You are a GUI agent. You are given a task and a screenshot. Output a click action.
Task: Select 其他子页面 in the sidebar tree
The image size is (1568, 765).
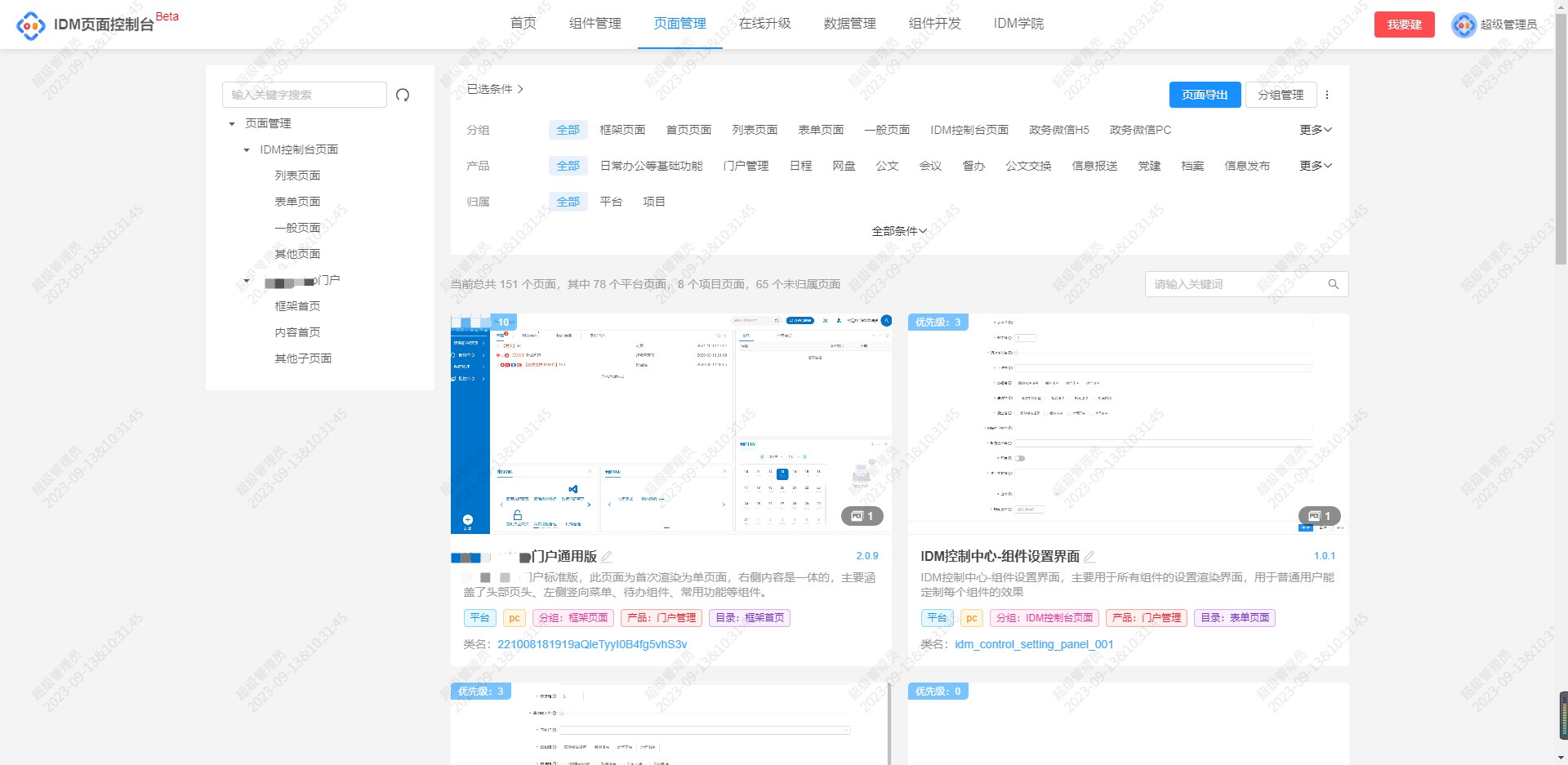[x=303, y=358]
